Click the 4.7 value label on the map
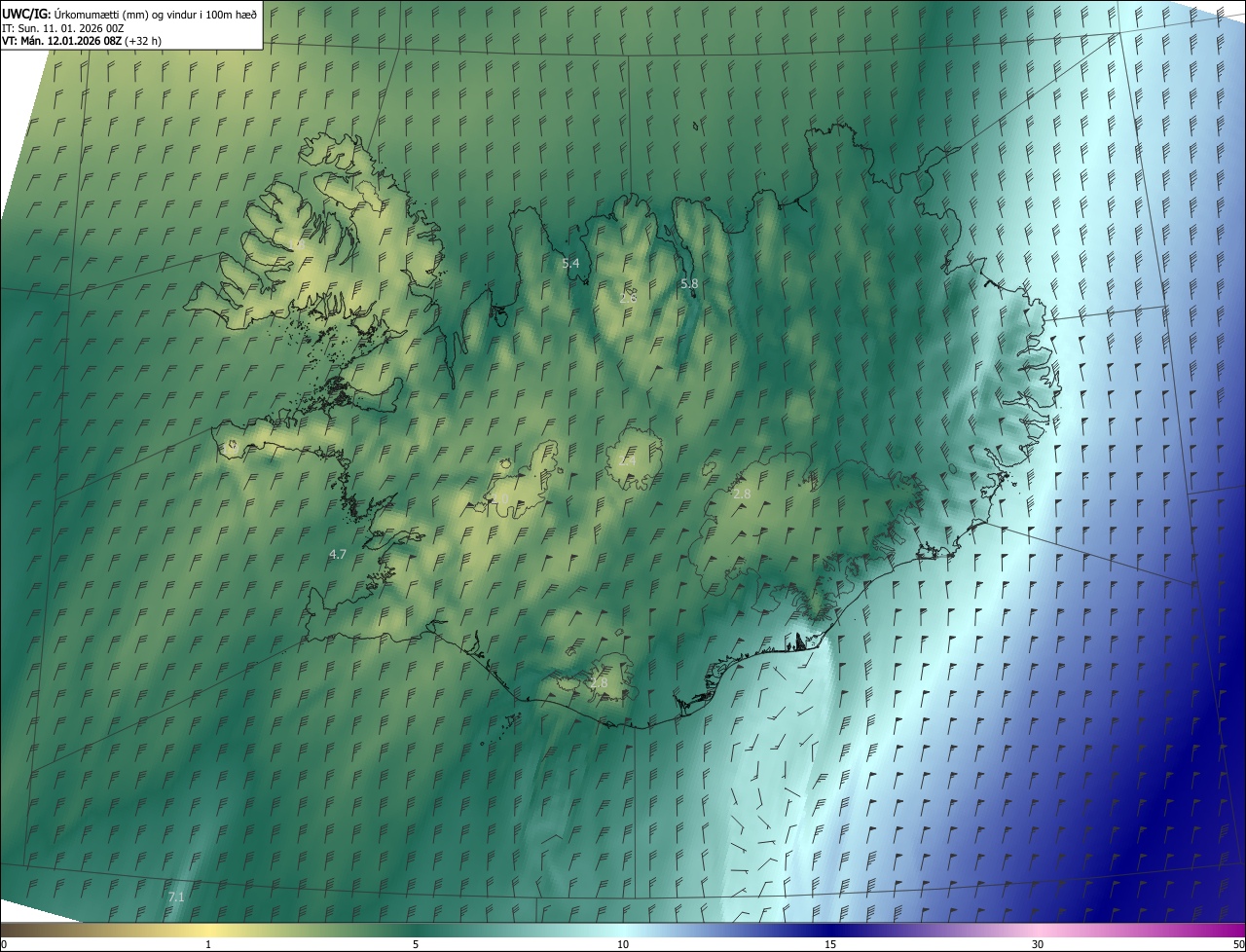1246x952 pixels. 338,554
